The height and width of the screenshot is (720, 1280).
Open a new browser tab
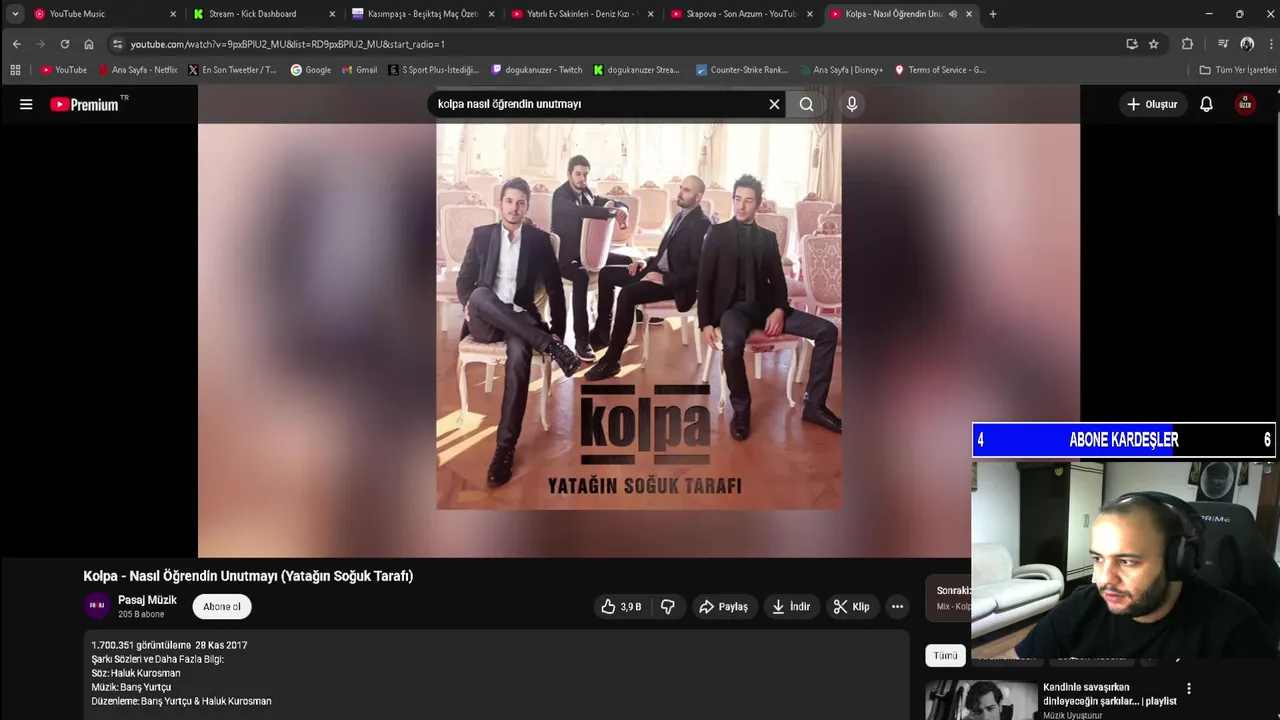click(x=992, y=14)
